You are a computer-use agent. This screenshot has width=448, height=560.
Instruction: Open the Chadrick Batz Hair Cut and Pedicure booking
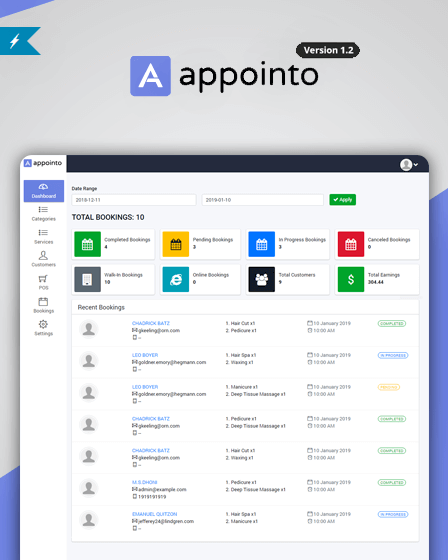coord(151,323)
